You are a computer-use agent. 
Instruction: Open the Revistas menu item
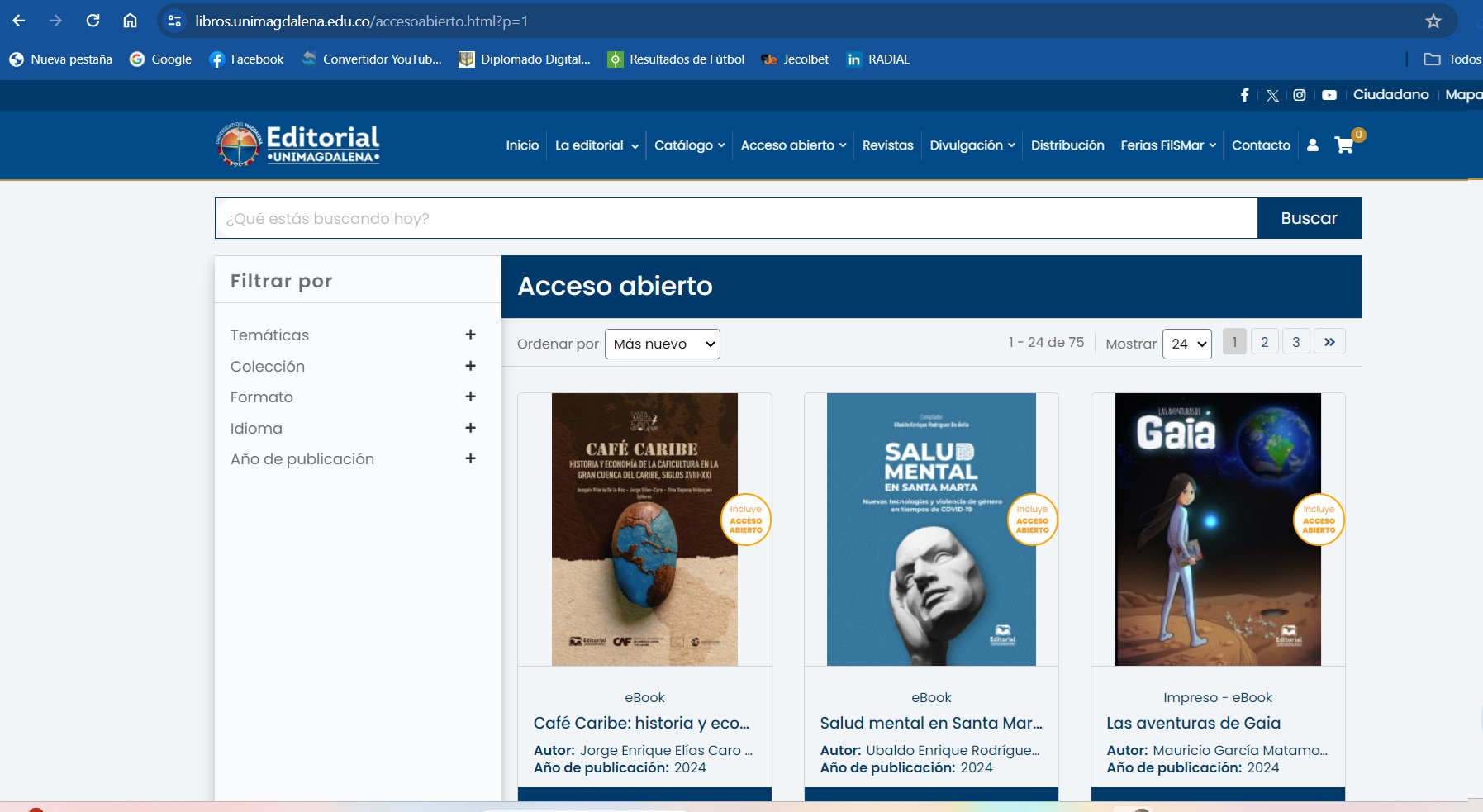[887, 145]
